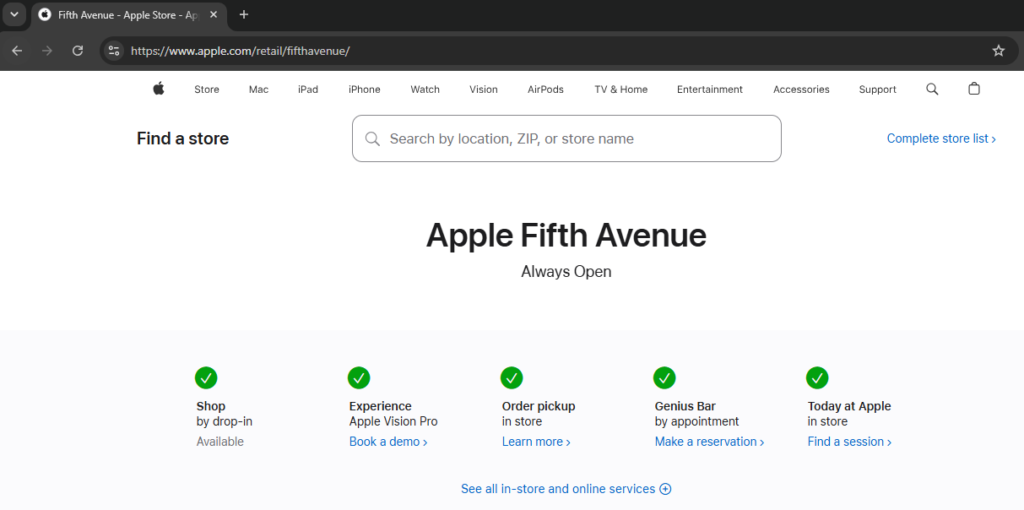Click the Genius Bar label
Image resolution: width=1024 pixels, height=510 pixels.
click(x=685, y=406)
